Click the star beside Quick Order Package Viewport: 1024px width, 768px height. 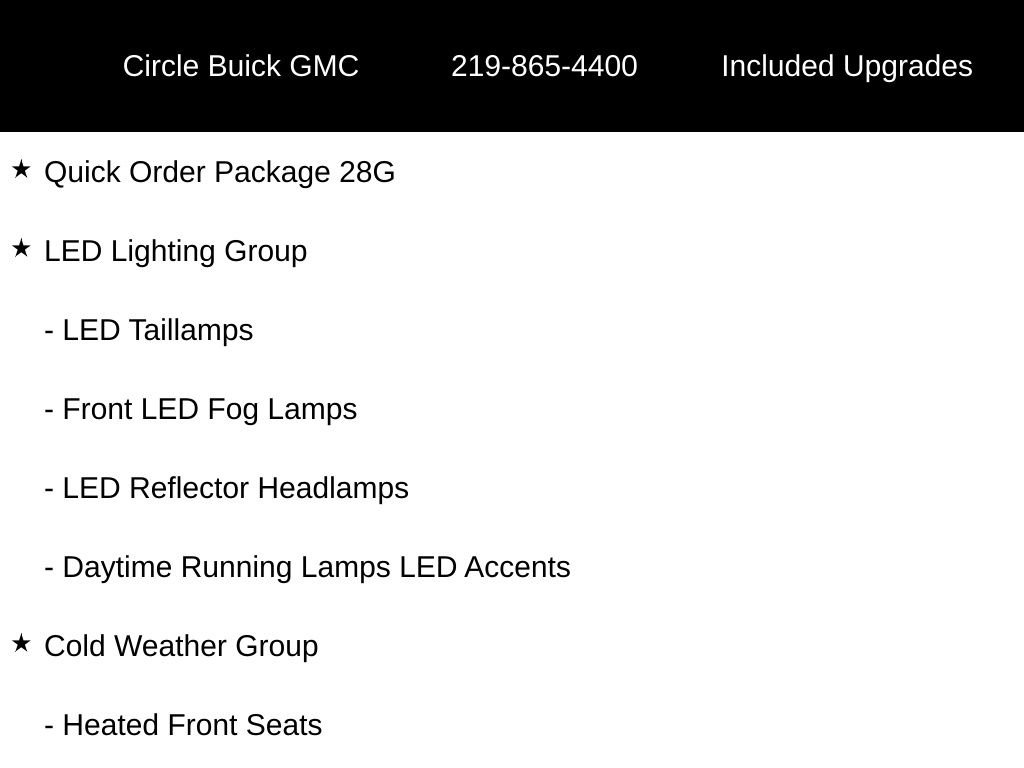[x=21, y=170]
